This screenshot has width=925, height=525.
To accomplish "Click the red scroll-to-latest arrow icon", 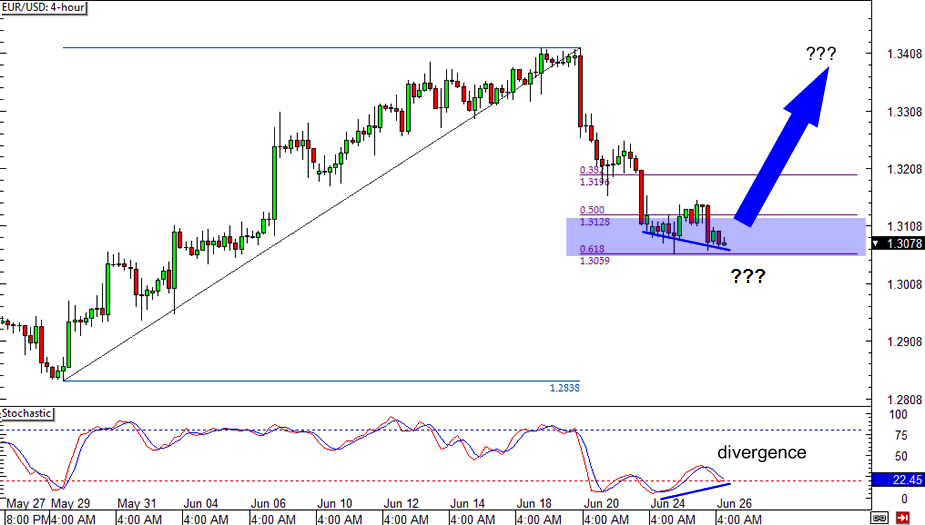I will 903,518.
